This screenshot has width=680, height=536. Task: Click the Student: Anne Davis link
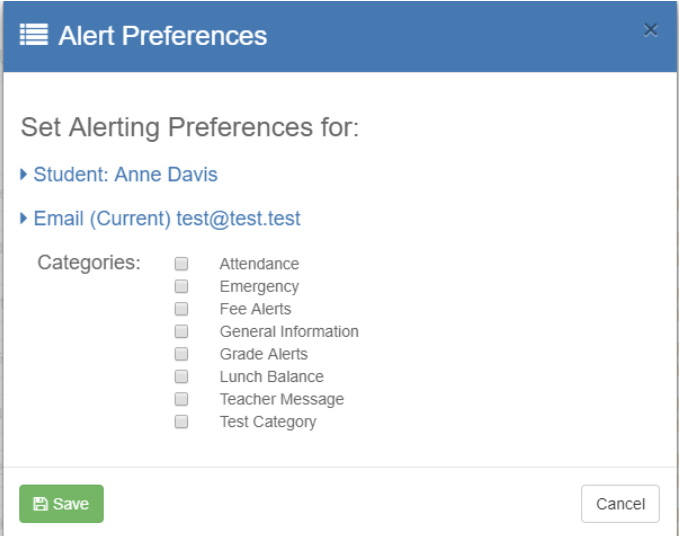coord(125,175)
